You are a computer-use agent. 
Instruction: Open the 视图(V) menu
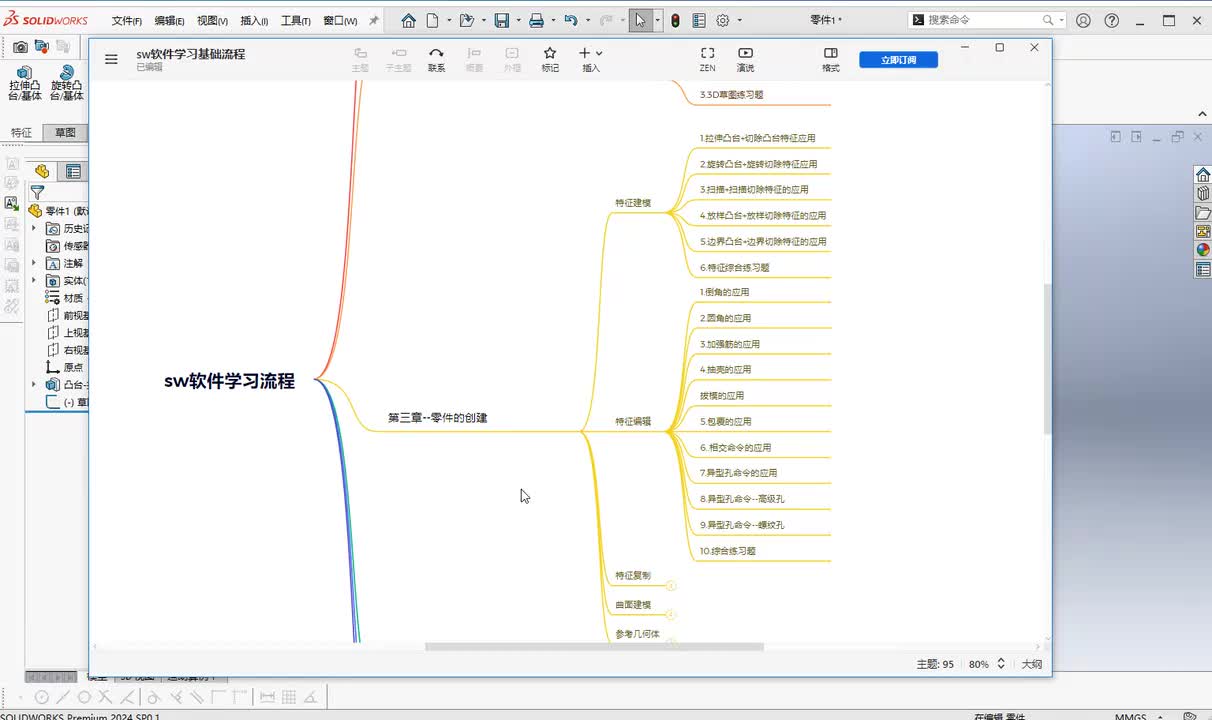[x=212, y=21]
